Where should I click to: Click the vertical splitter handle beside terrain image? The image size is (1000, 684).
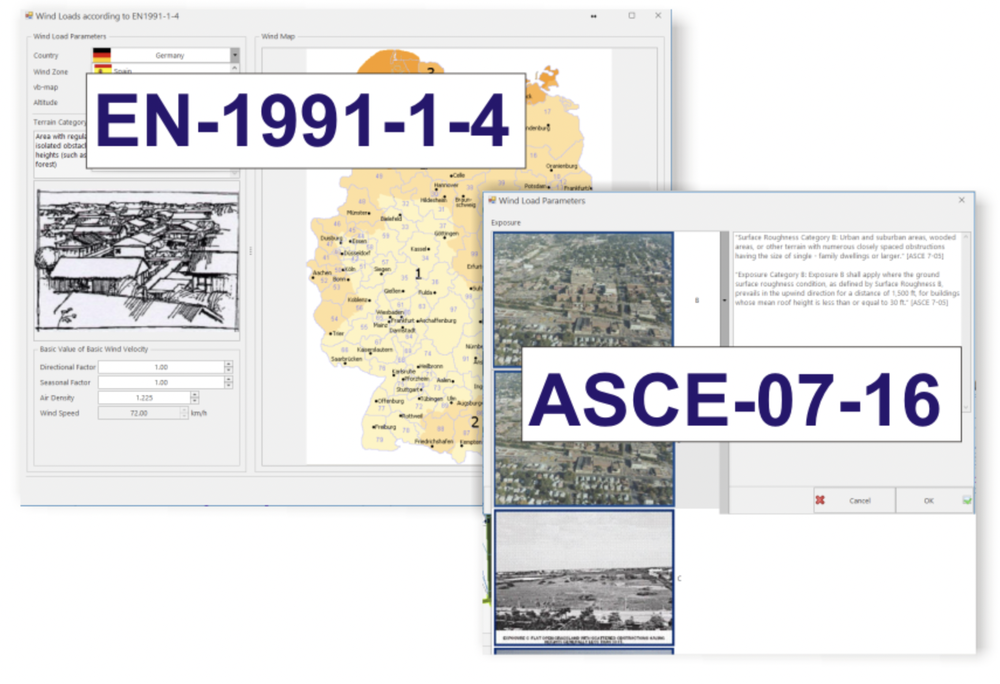click(x=251, y=251)
